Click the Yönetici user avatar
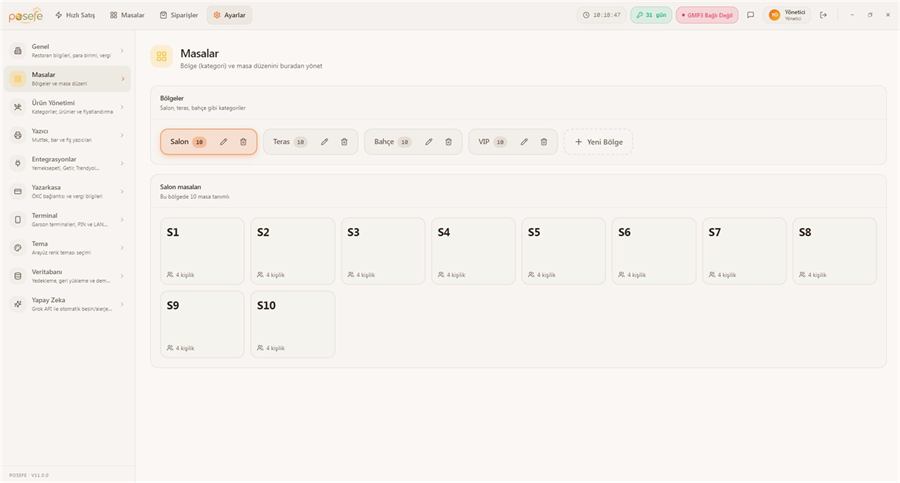This screenshot has height=483, width=900. point(774,15)
